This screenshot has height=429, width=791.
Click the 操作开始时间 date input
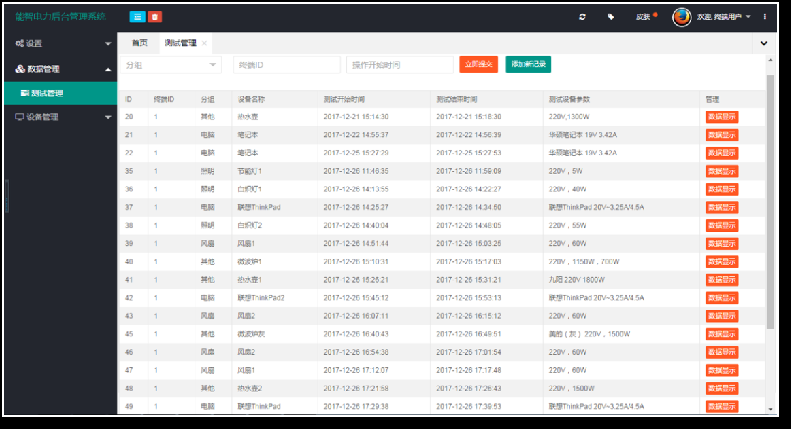click(x=400, y=65)
